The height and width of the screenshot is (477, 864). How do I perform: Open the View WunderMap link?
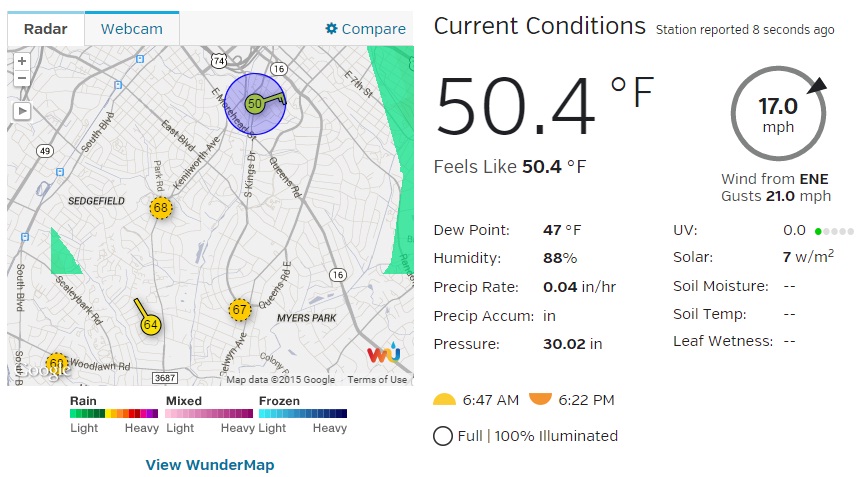click(x=210, y=464)
